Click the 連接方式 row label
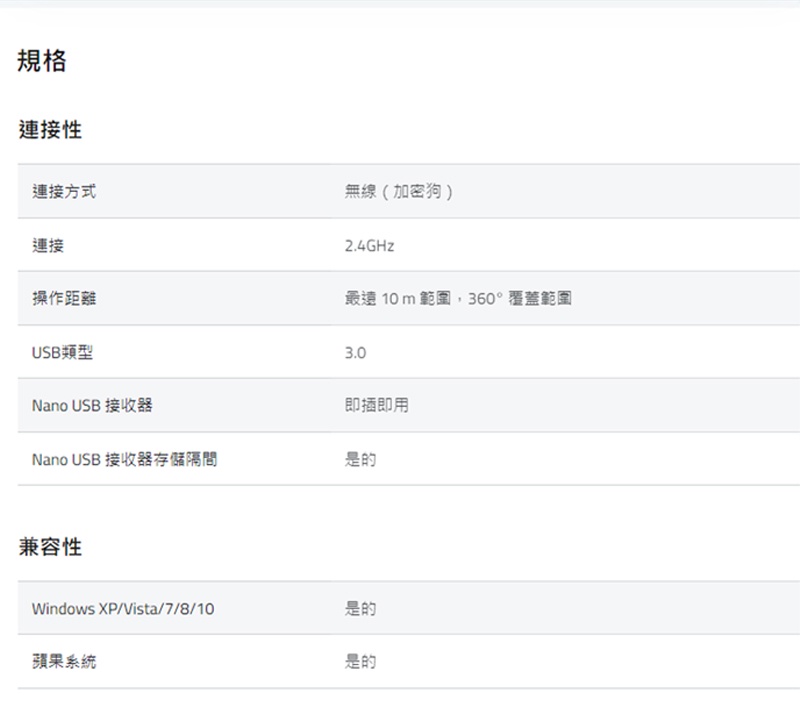Screen dimensions: 800x717 click(x=64, y=191)
